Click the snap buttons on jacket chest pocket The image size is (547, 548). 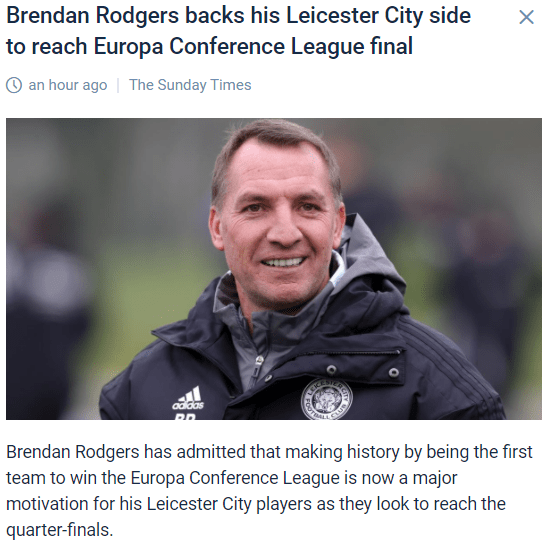(x=362, y=371)
